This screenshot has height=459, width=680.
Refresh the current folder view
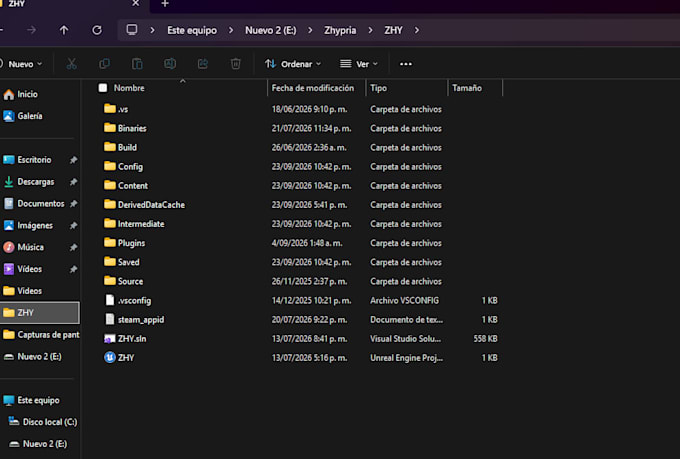tap(97, 30)
